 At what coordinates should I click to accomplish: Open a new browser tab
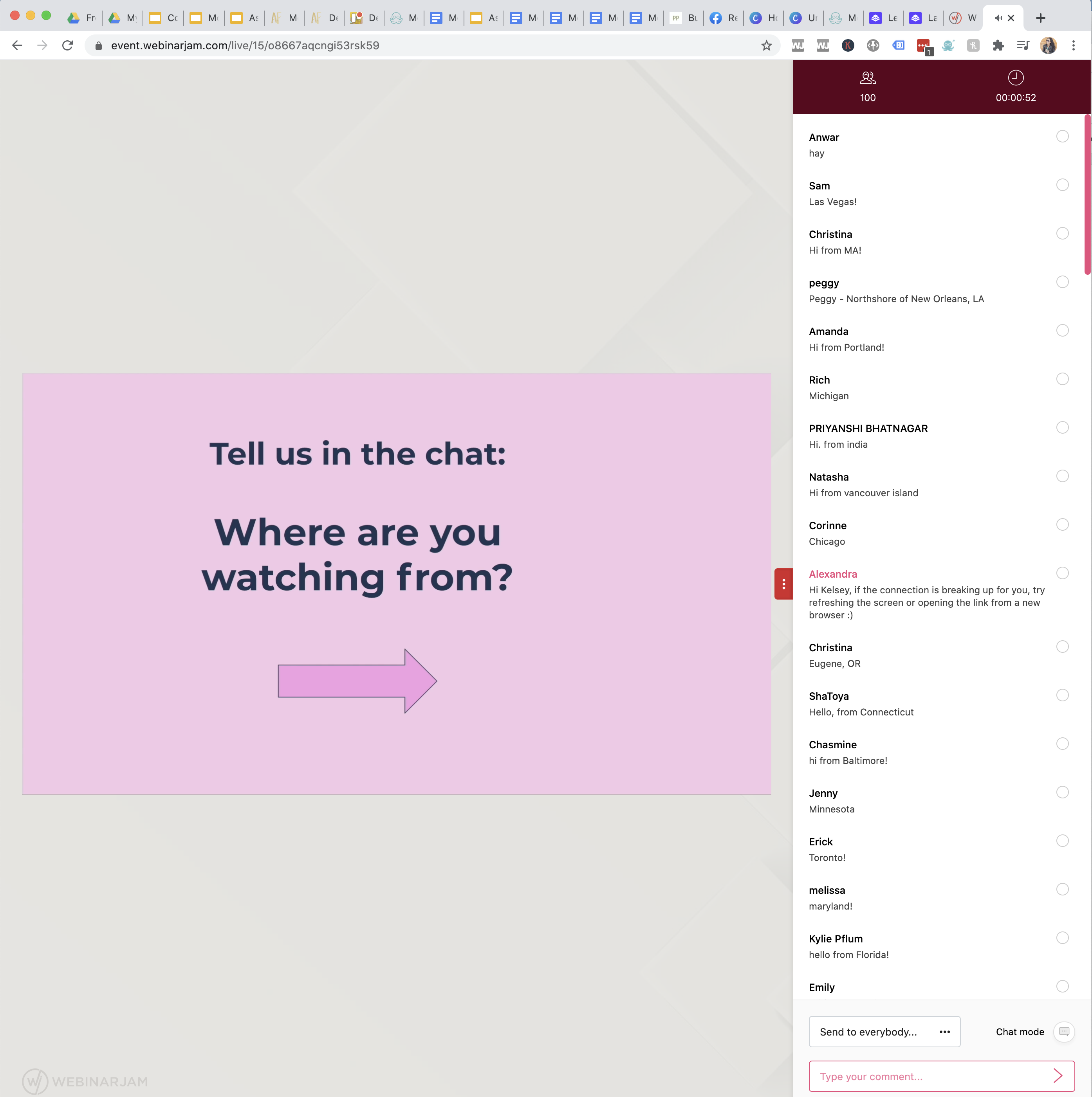tap(1040, 18)
